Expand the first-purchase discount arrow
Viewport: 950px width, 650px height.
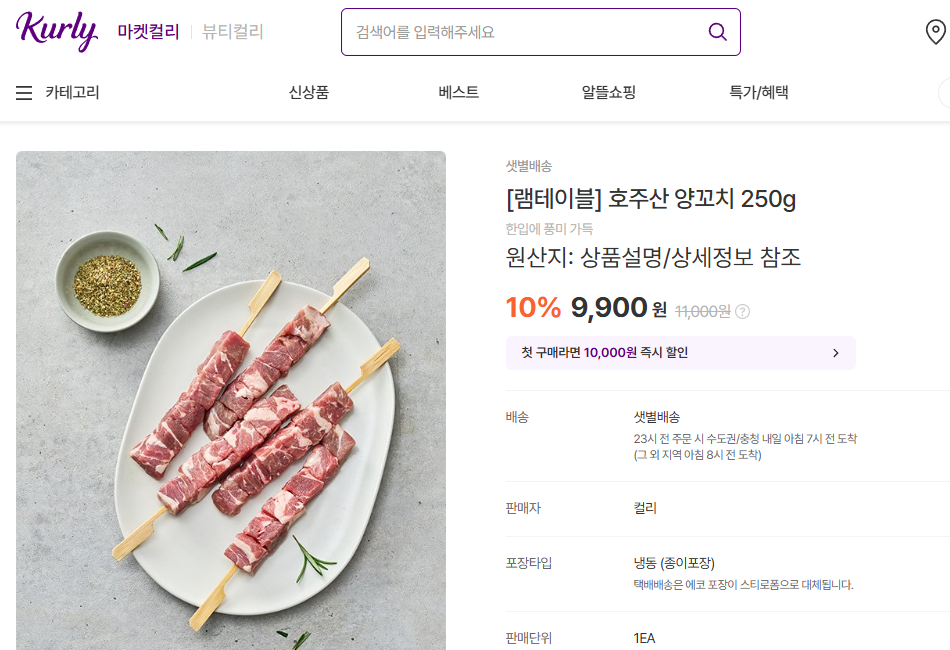coord(836,353)
